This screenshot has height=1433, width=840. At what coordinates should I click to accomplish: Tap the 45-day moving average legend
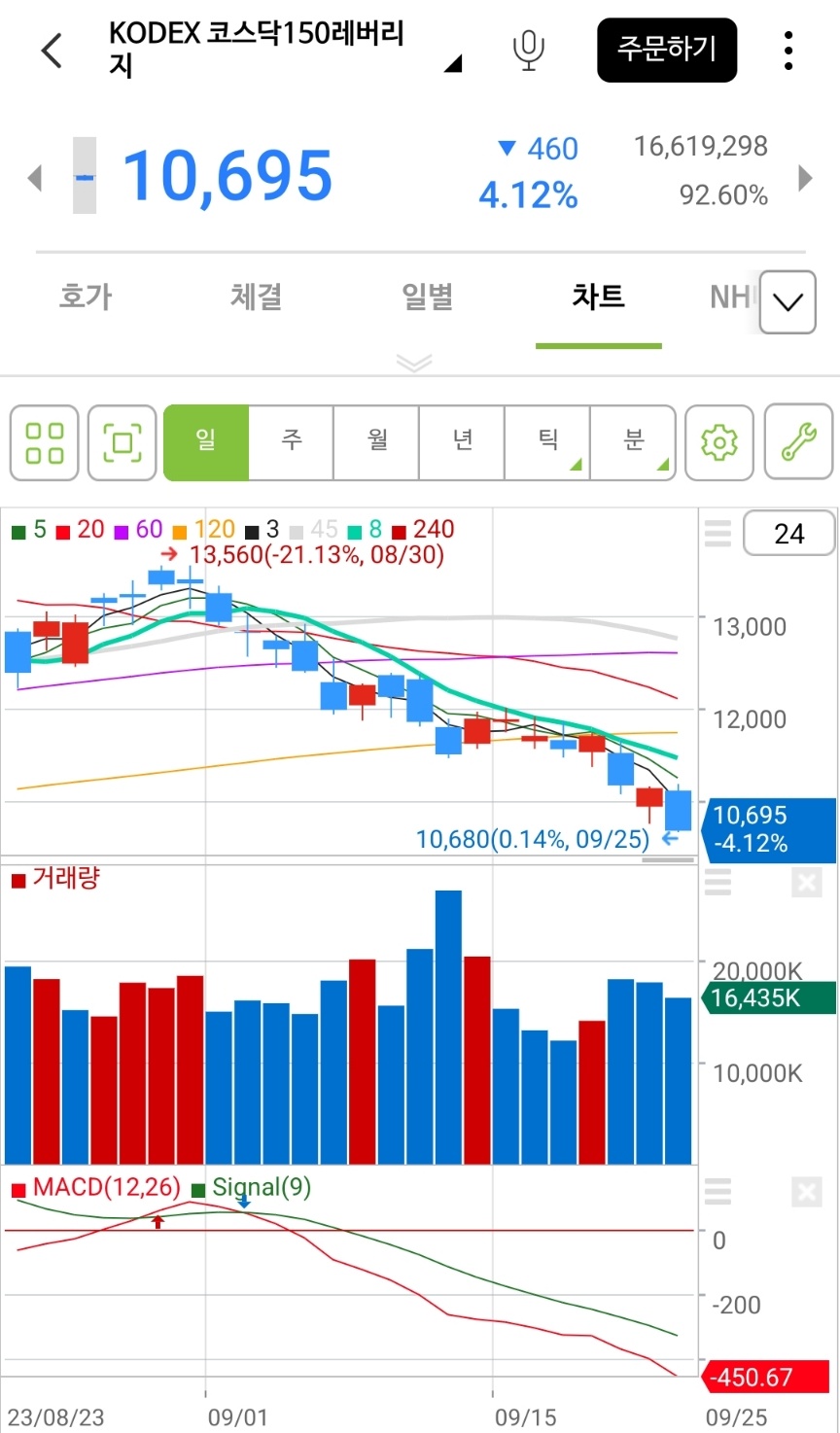tap(314, 530)
